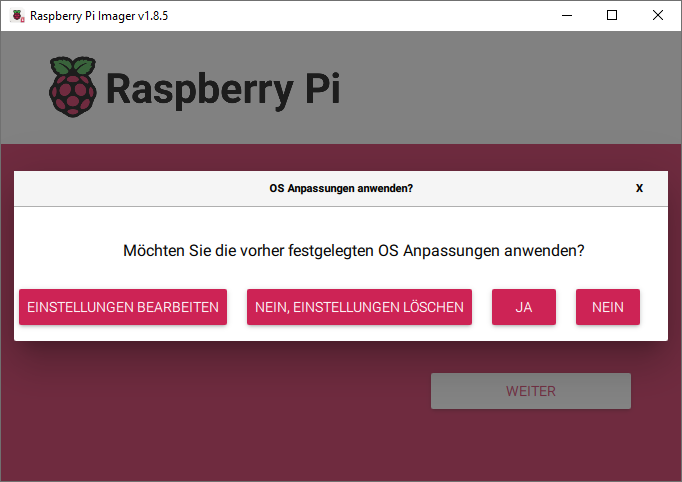Minimize the Raspberry Pi Imager window
This screenshot has width=682, height=482.
pyautogui.click(x=567, y=16)
